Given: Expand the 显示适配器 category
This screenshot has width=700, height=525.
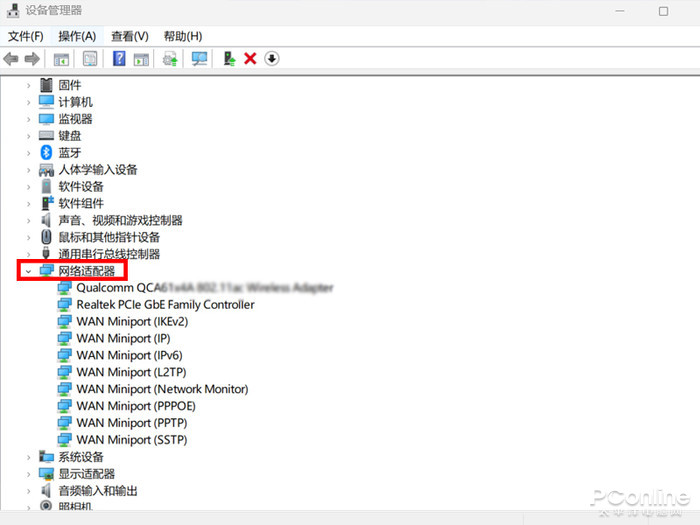Looking at the screenshot, I should coord(28,474).
